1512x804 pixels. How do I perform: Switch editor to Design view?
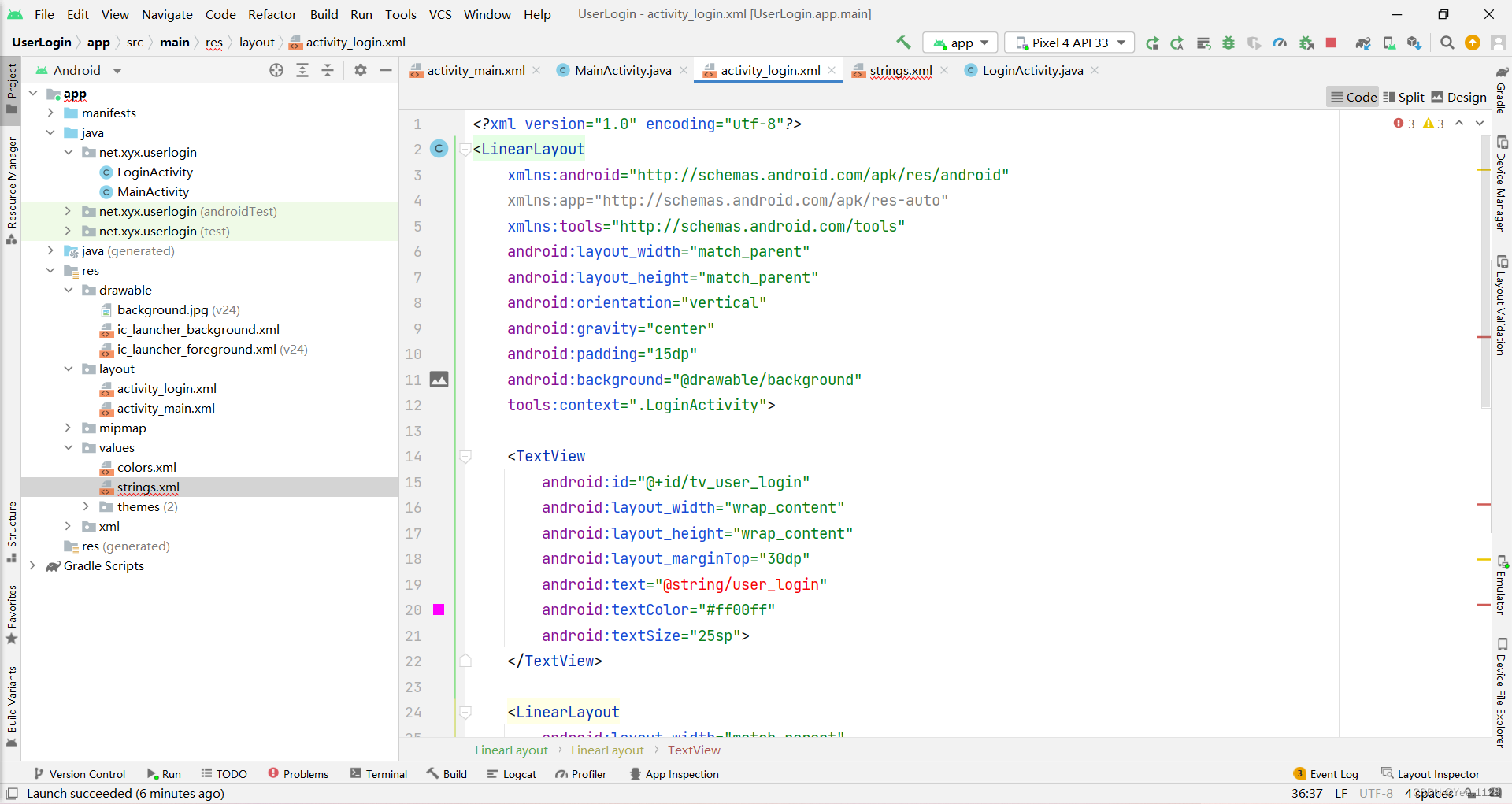[1459, 97]
